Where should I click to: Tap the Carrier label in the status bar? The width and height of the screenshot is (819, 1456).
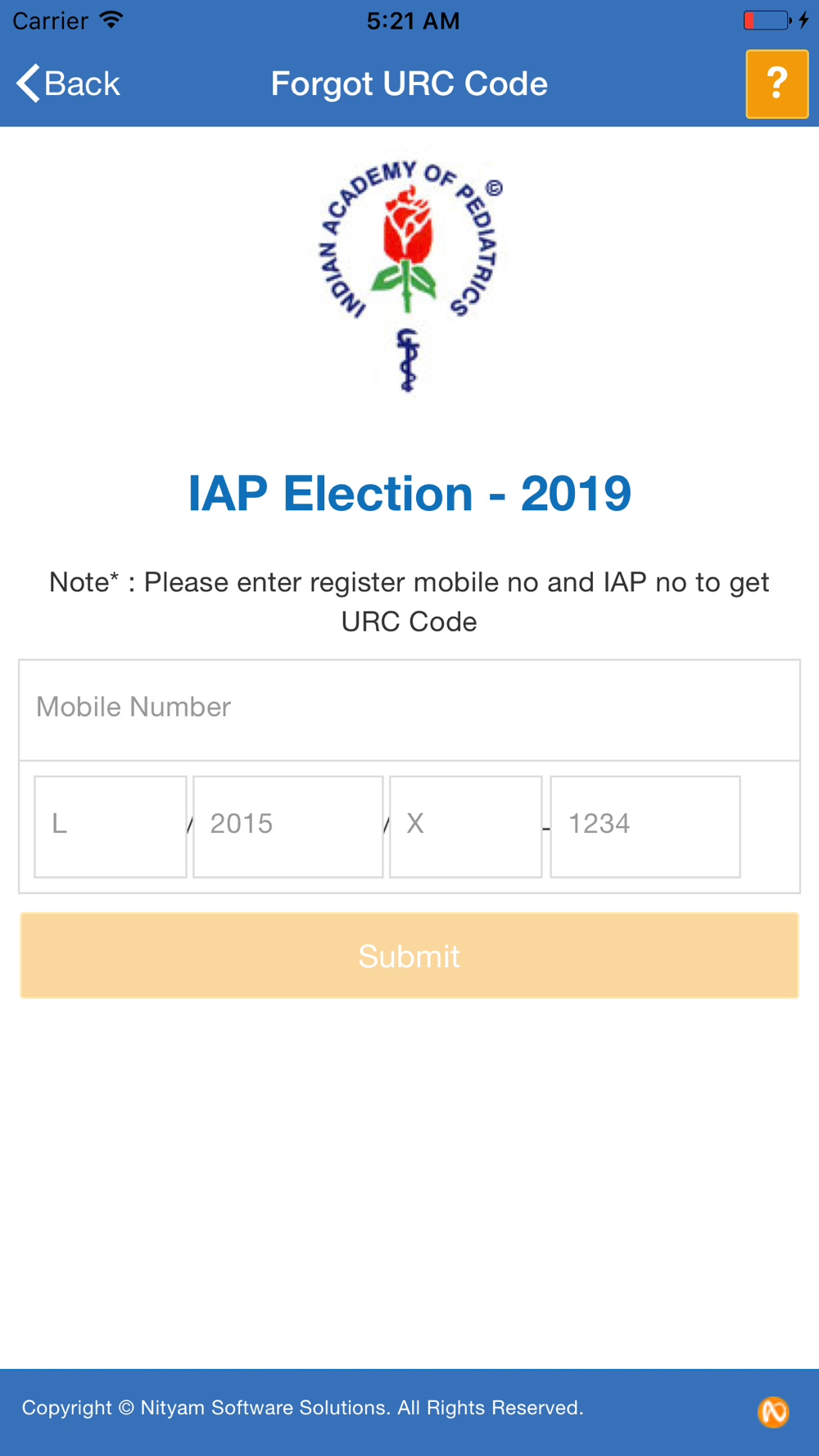click(x=50, y=20)
